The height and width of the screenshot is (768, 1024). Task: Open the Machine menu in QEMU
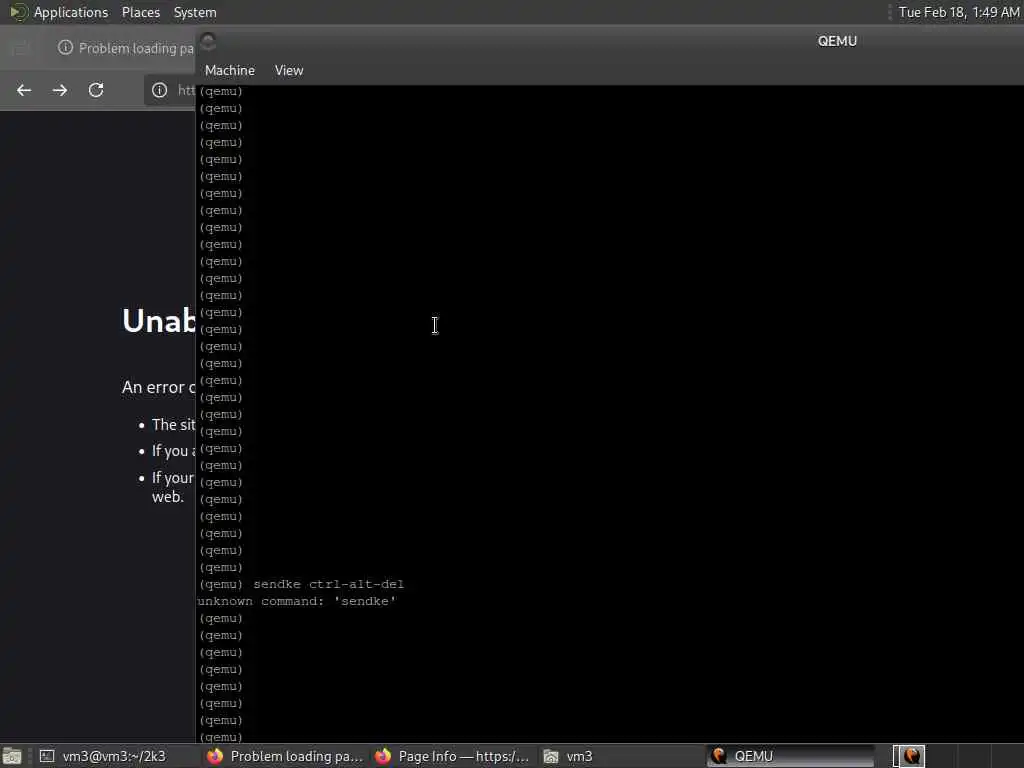229,70
